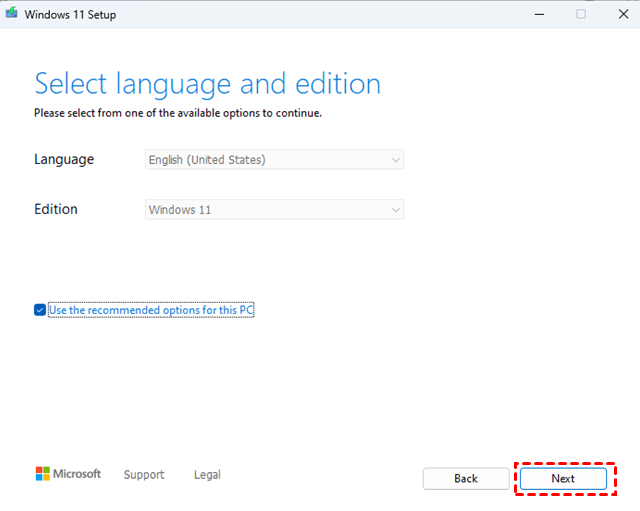Close the Windows 11 Setup window
Viewport: 640px width, 511px height.
(620, 14)
